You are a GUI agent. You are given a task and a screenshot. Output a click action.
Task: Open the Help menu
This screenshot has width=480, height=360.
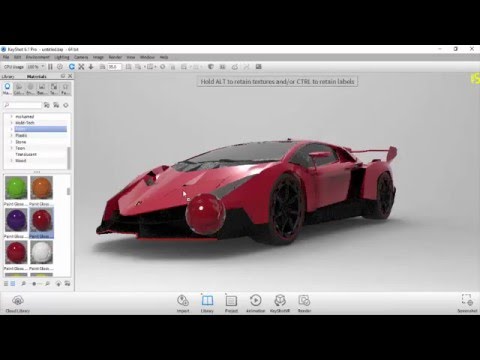pyautogui.click(x=164, y=57)
